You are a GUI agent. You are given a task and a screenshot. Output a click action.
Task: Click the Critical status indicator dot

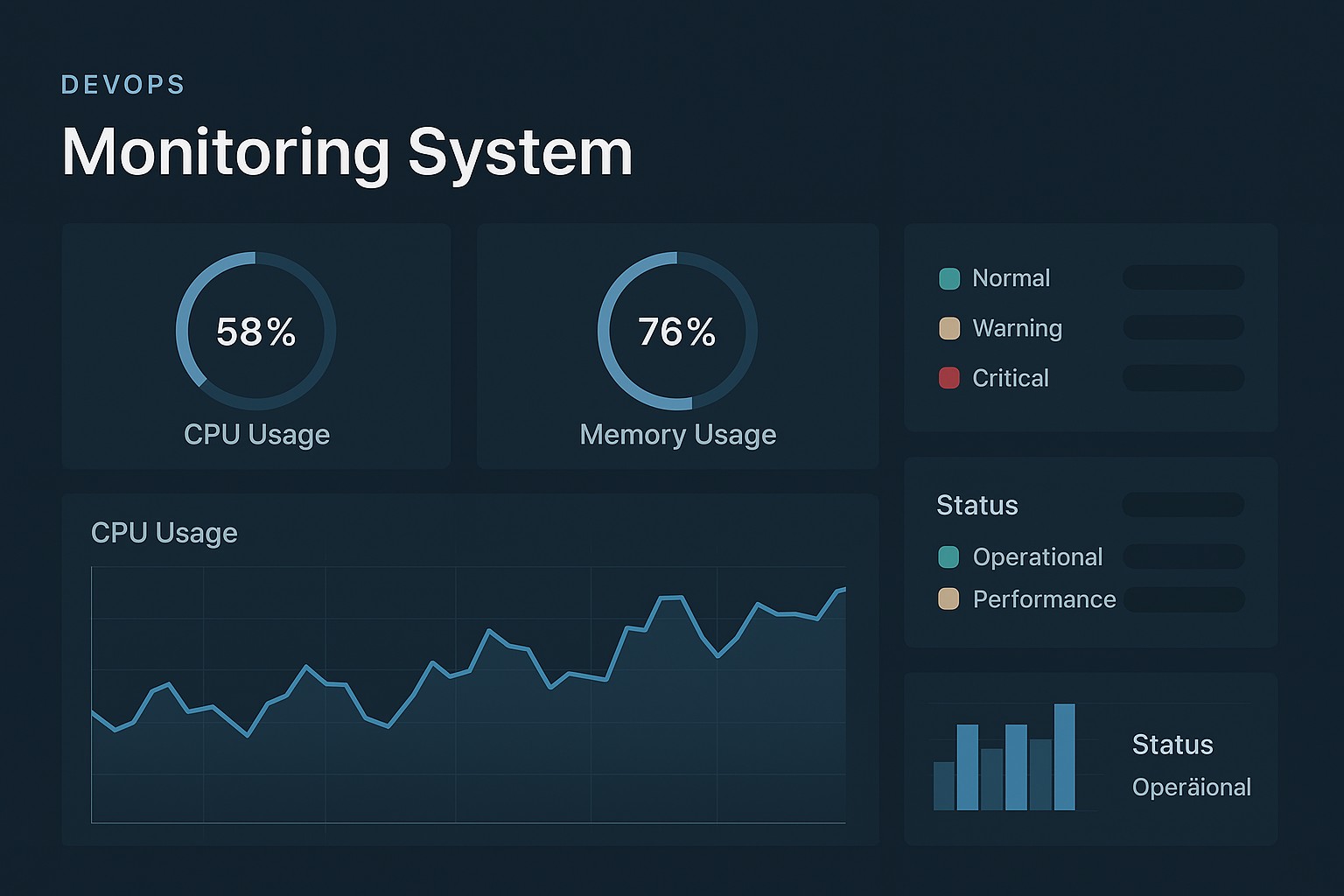pos(949,378)
